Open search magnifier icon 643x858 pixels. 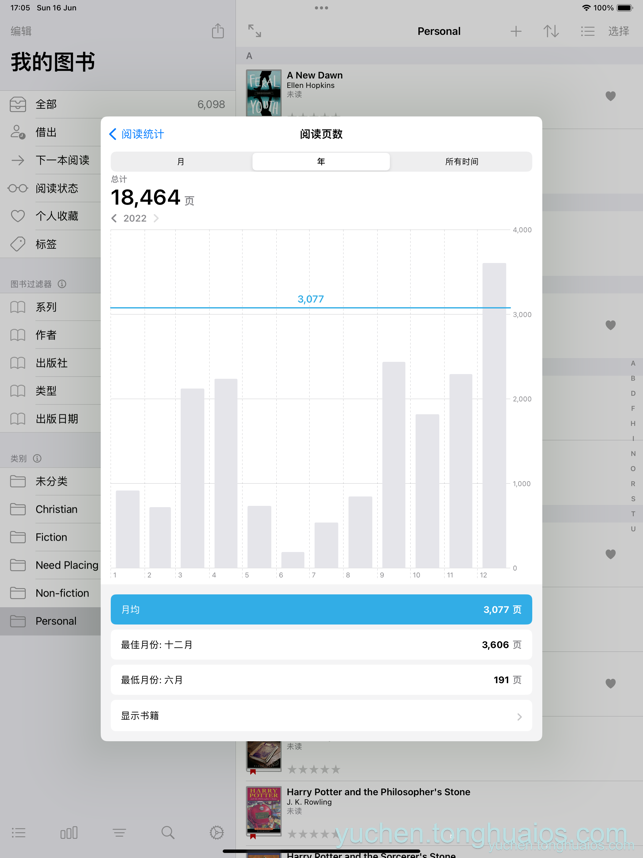click(168, 833)
